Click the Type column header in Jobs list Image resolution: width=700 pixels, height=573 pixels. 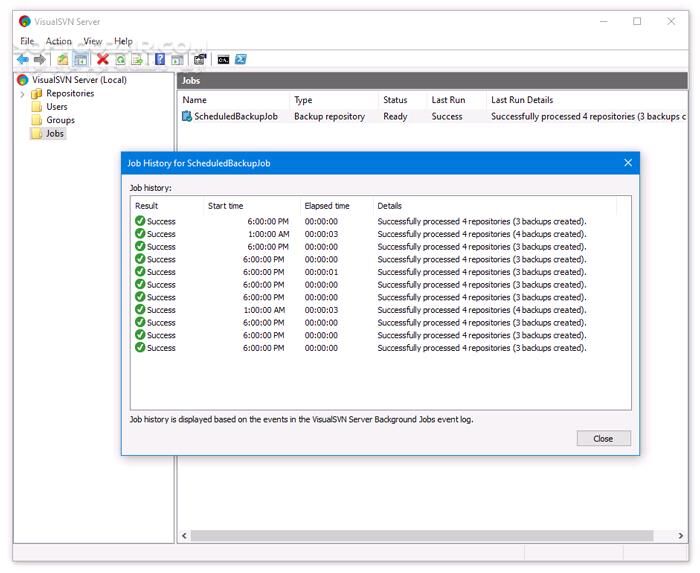[x=303, y=100]
